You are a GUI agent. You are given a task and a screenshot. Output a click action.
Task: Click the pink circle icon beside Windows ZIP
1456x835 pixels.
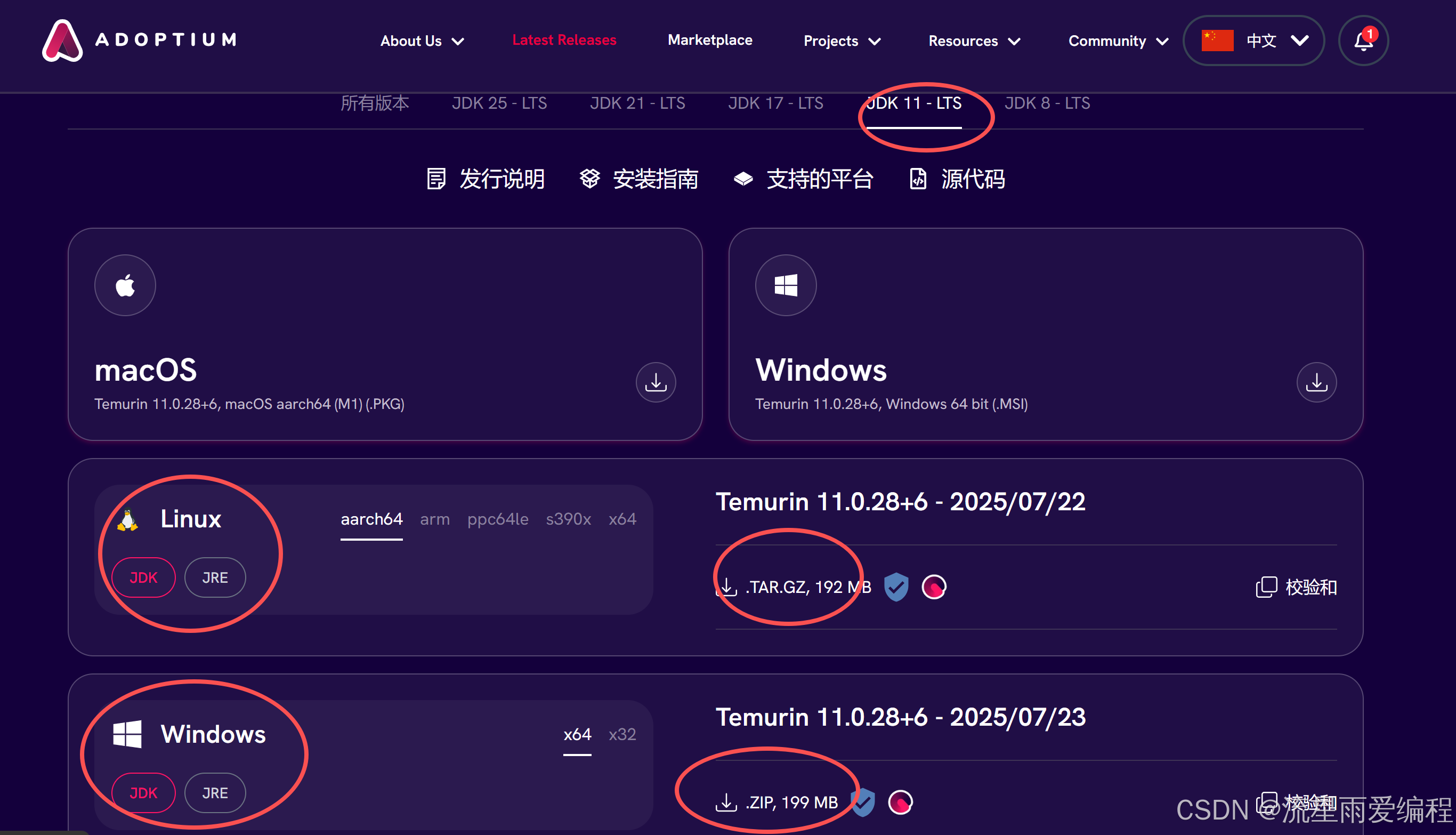900,802
